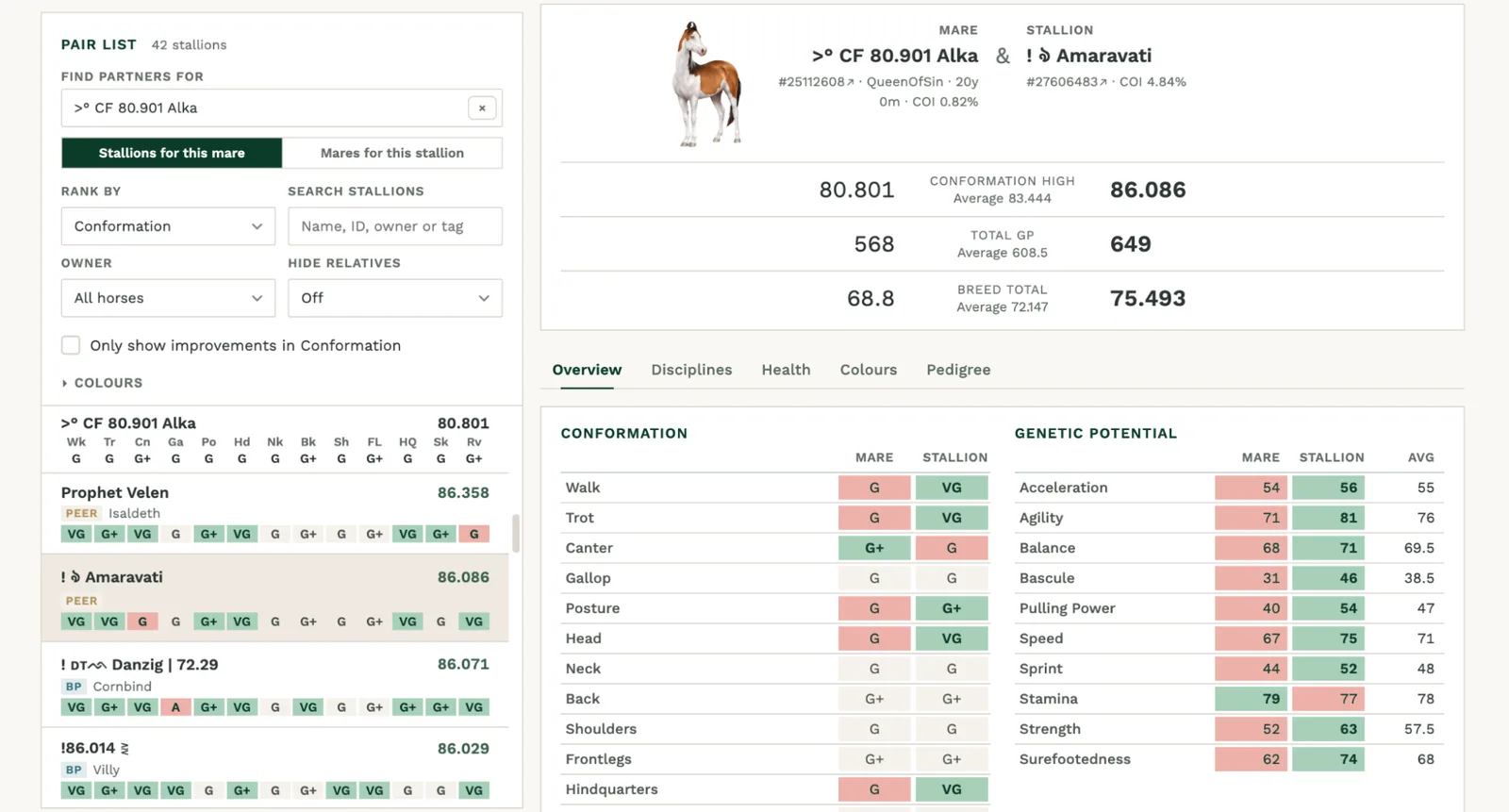Image resolution: width=1509 pixels, height=812 pixels.
Task: Click owner name Villy
Action: coord(107,770)
